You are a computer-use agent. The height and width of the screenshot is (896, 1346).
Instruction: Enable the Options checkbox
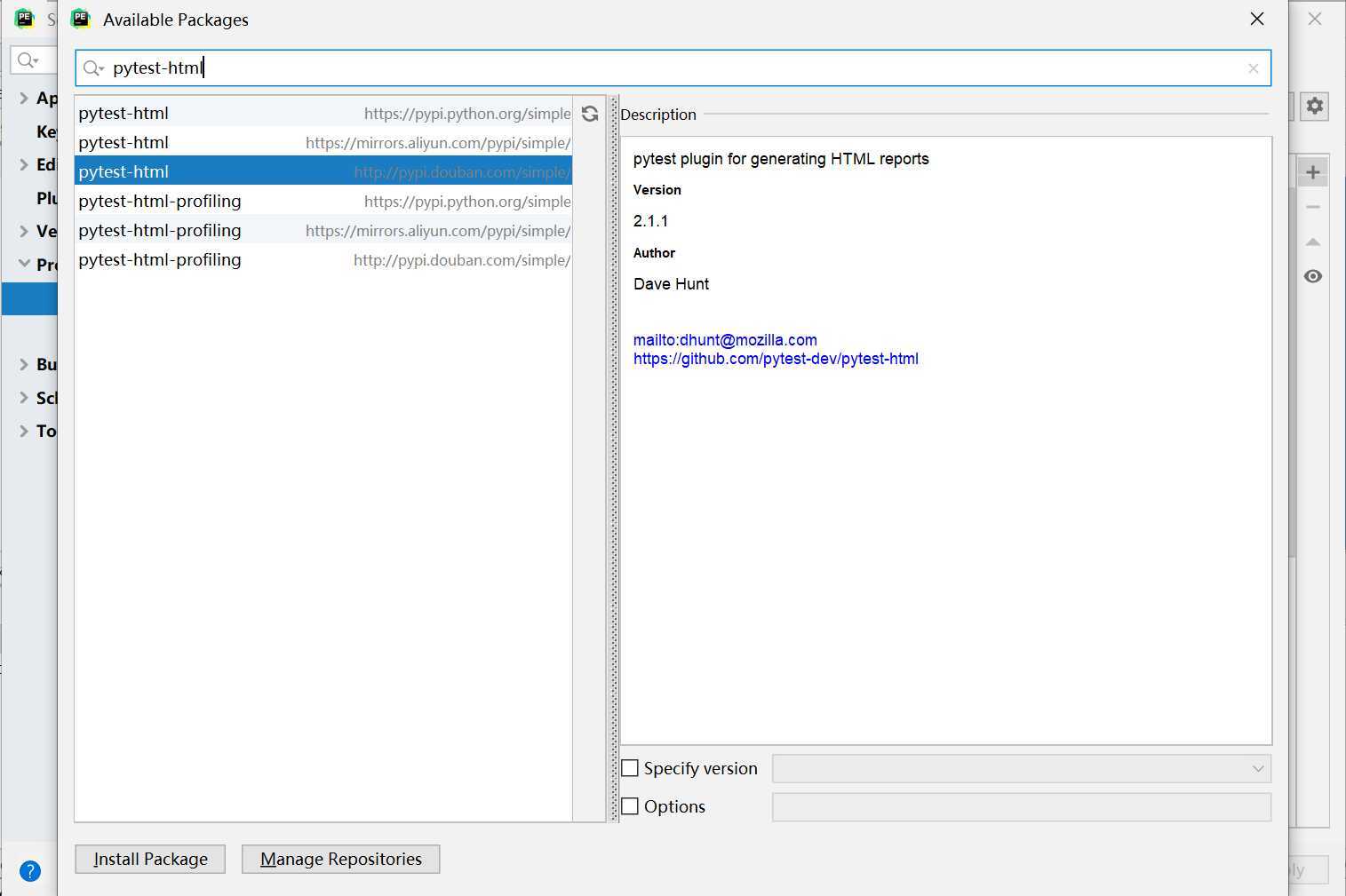pos(630,806)
